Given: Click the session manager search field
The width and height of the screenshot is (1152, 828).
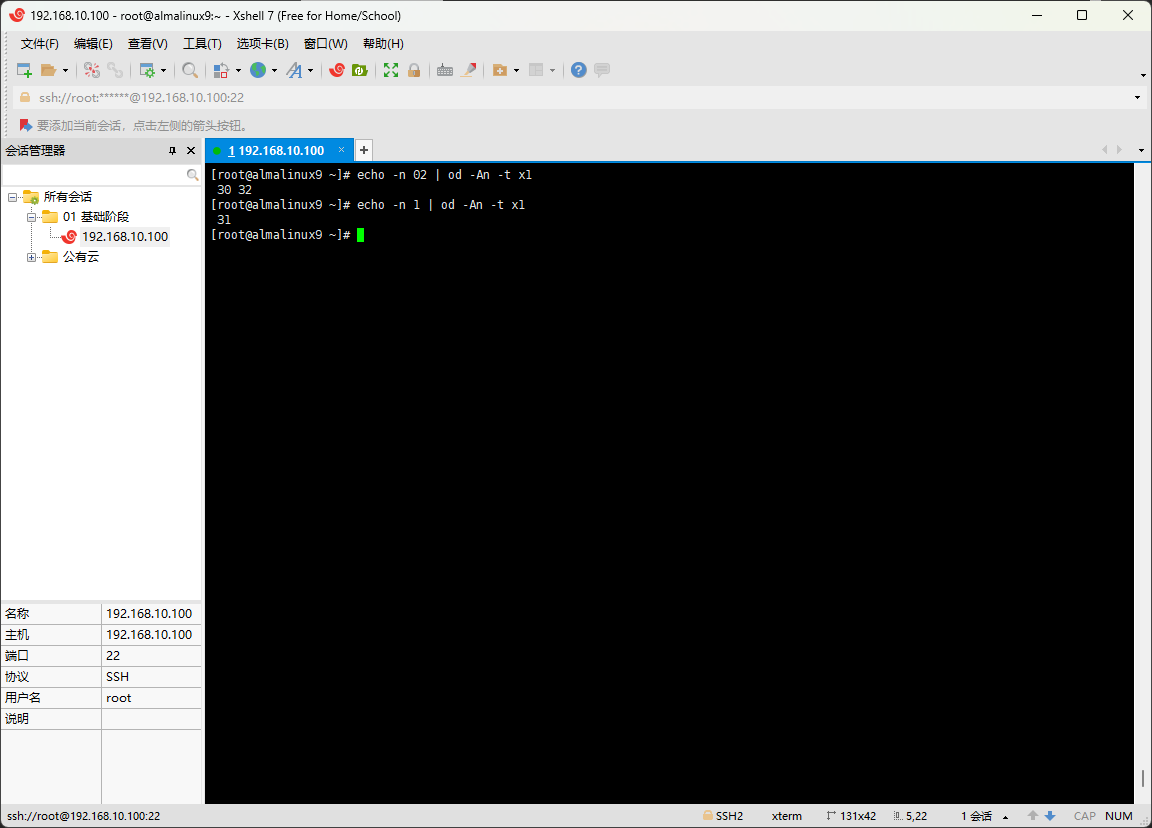Looking at the screenshot, I should click(94, 174).
